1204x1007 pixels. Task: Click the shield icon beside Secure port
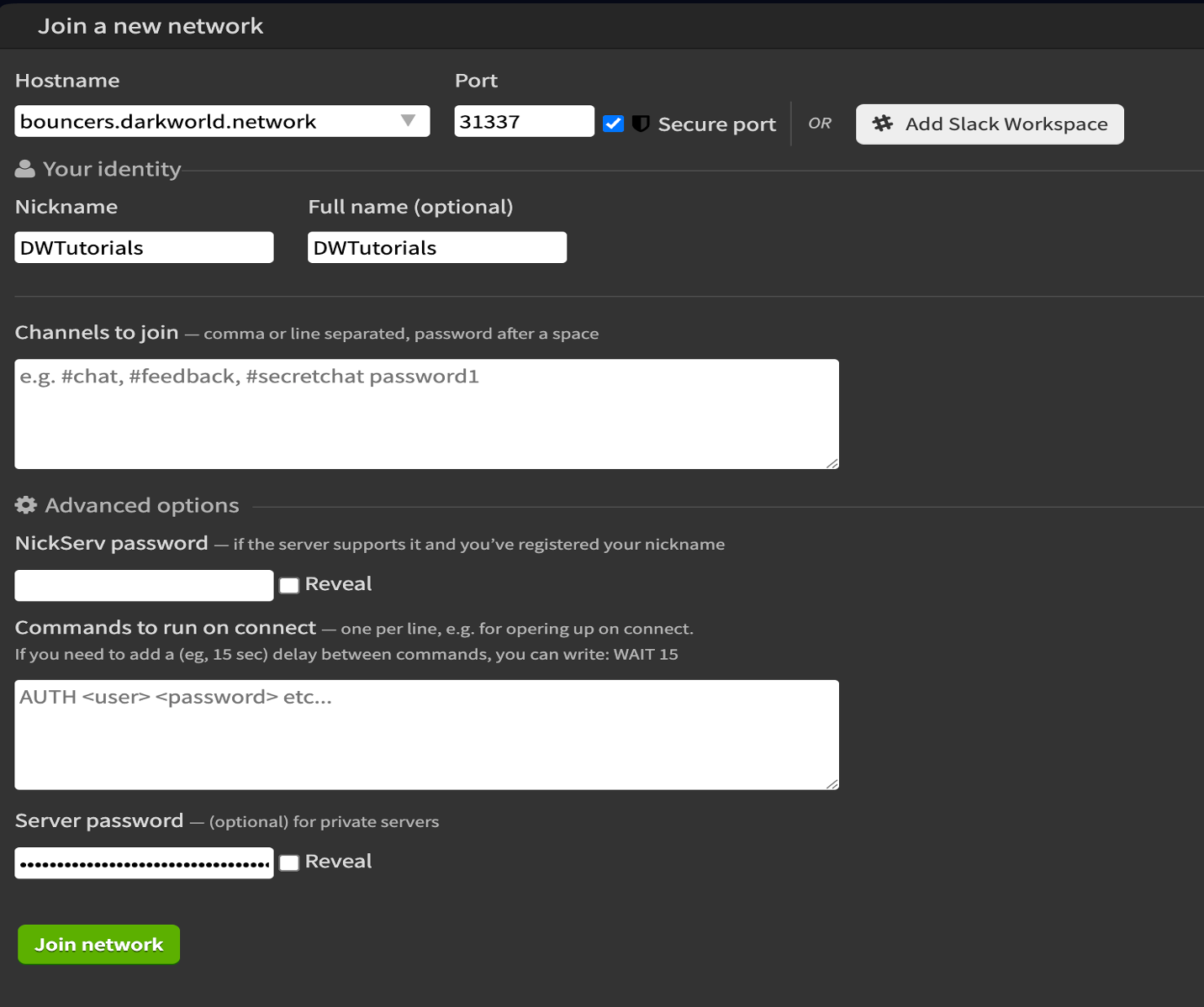[641, 124]
